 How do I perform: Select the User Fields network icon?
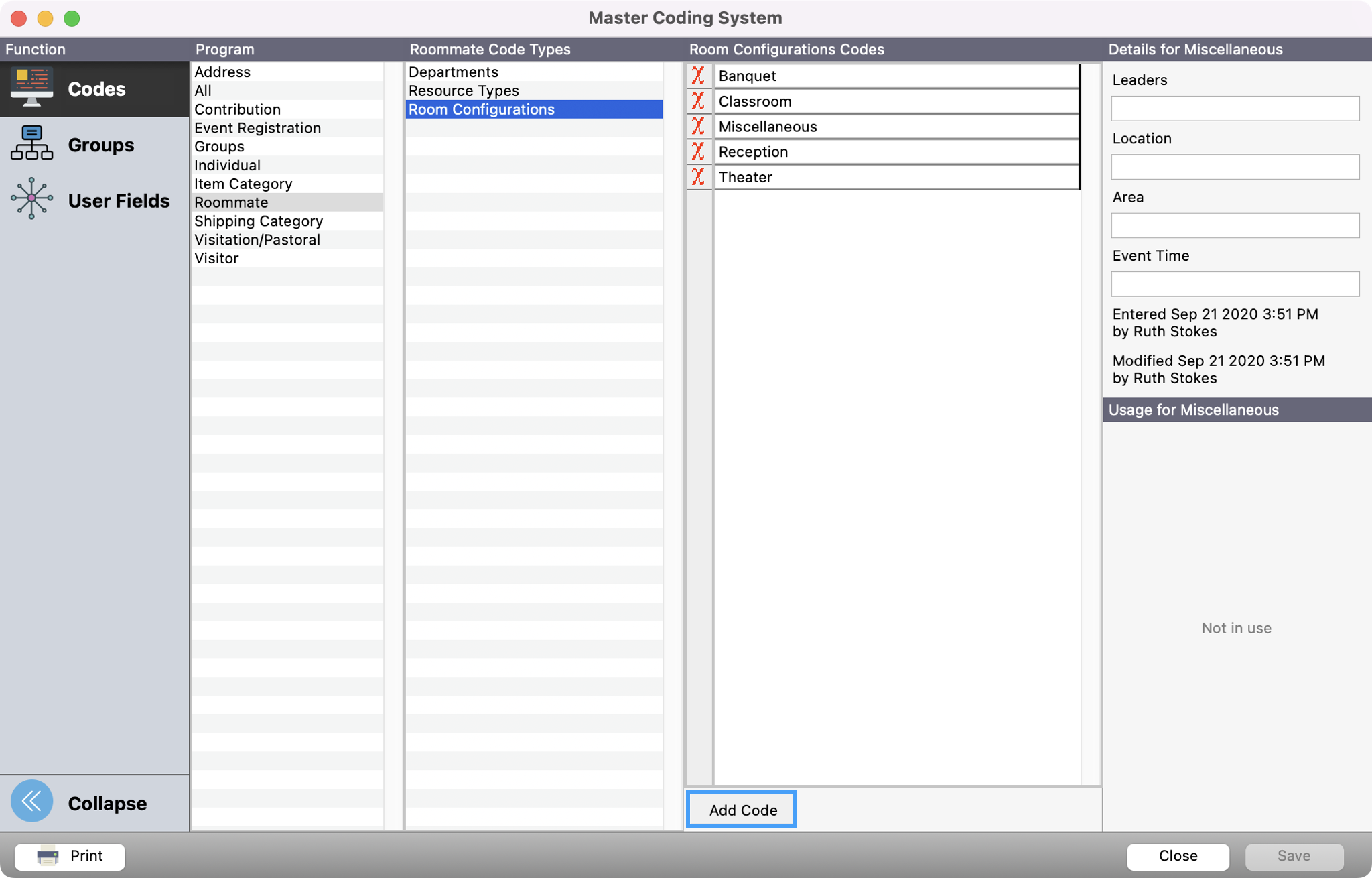(31, 199)
